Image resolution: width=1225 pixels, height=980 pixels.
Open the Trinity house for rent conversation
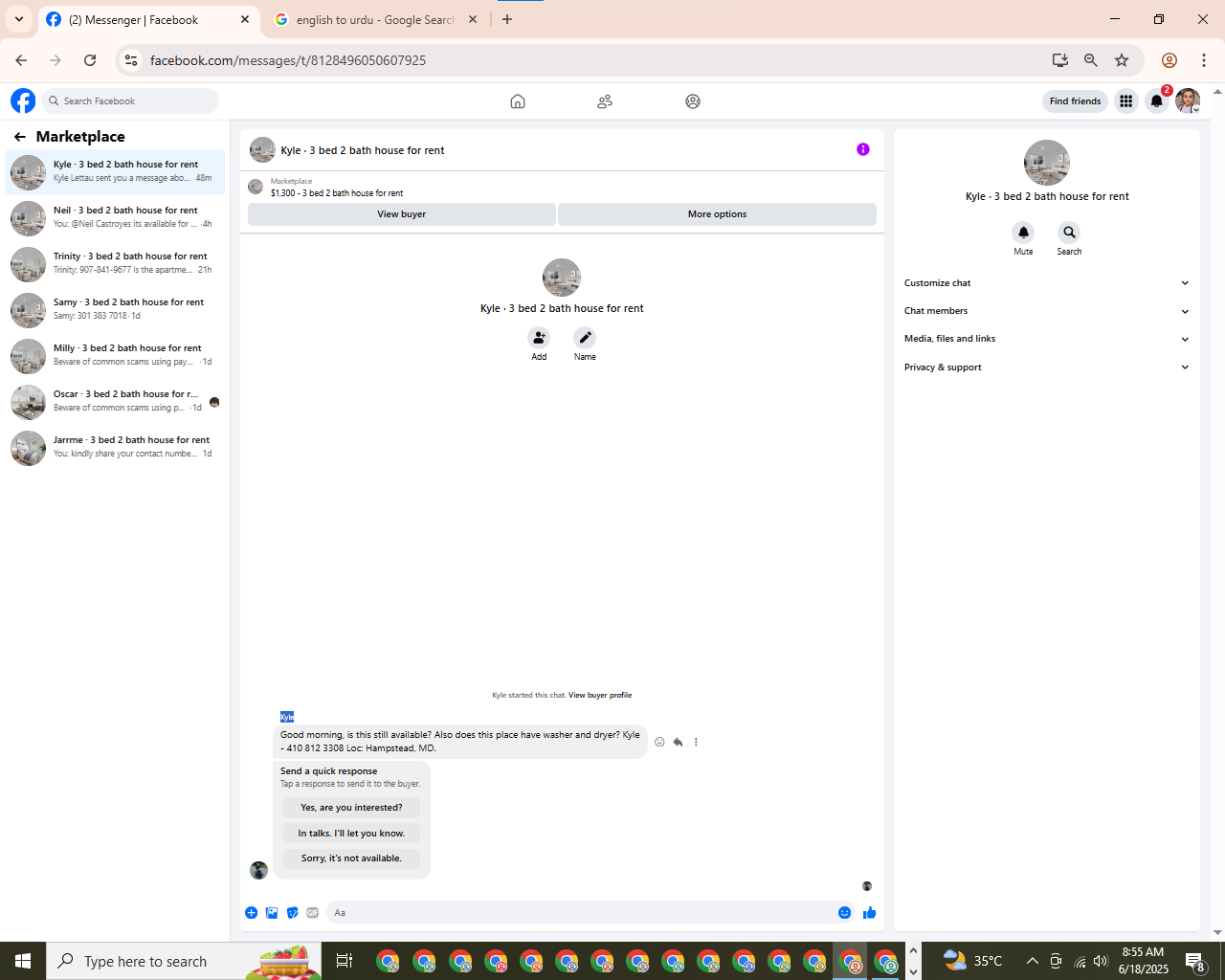click(x=115, y=264)
